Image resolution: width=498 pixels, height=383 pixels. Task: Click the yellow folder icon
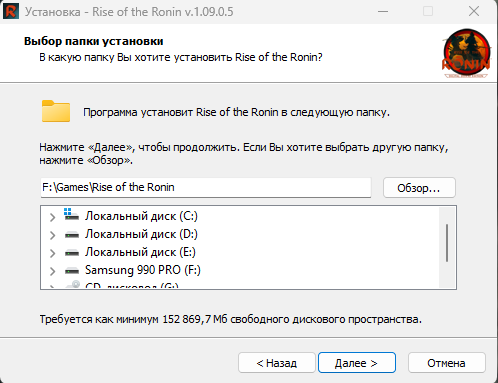pos(56,111)
